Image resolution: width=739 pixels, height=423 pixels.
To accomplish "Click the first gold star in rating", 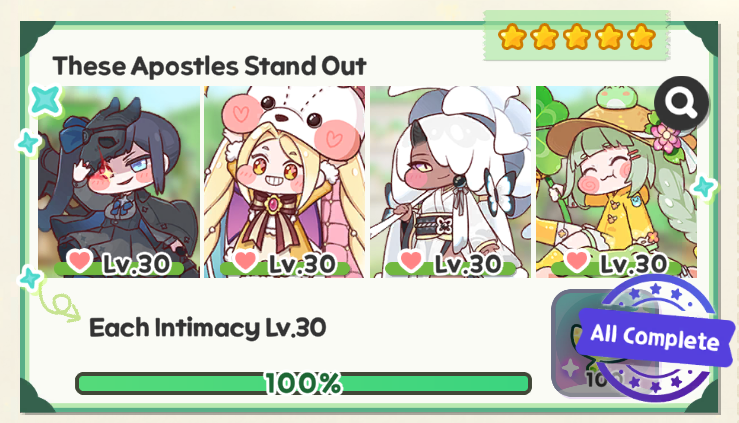I will [x=512, y=37].
